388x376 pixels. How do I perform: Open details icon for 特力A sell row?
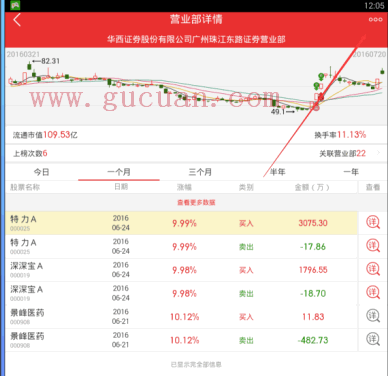pyautogui.click(x=373, y=246)
